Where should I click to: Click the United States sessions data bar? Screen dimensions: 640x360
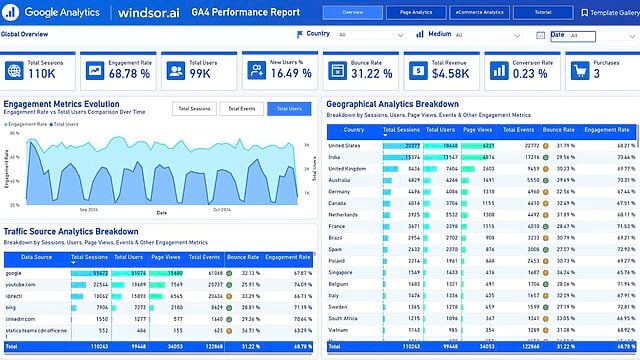pos(401,146)
